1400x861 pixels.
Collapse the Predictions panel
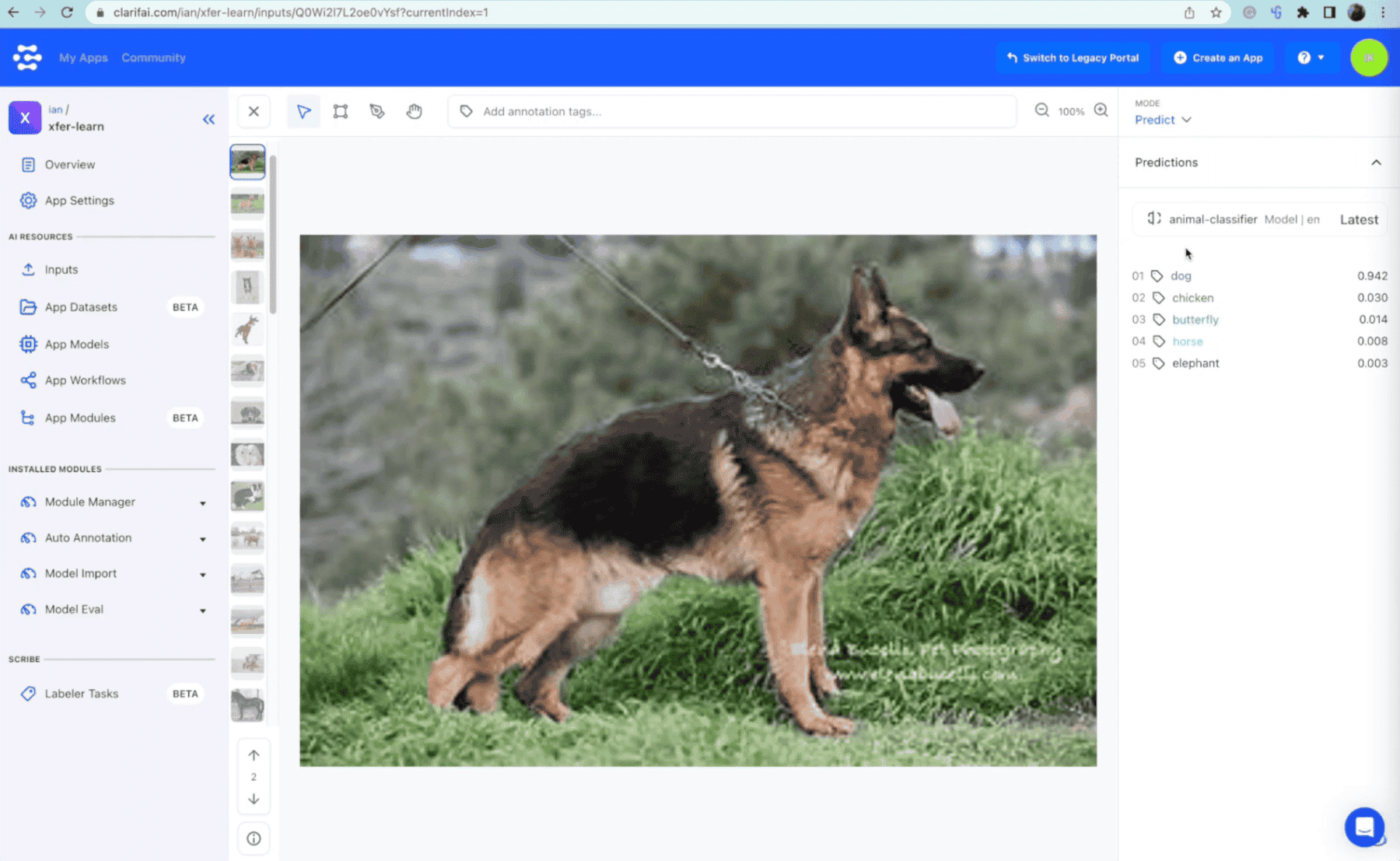click(1375, 163)
